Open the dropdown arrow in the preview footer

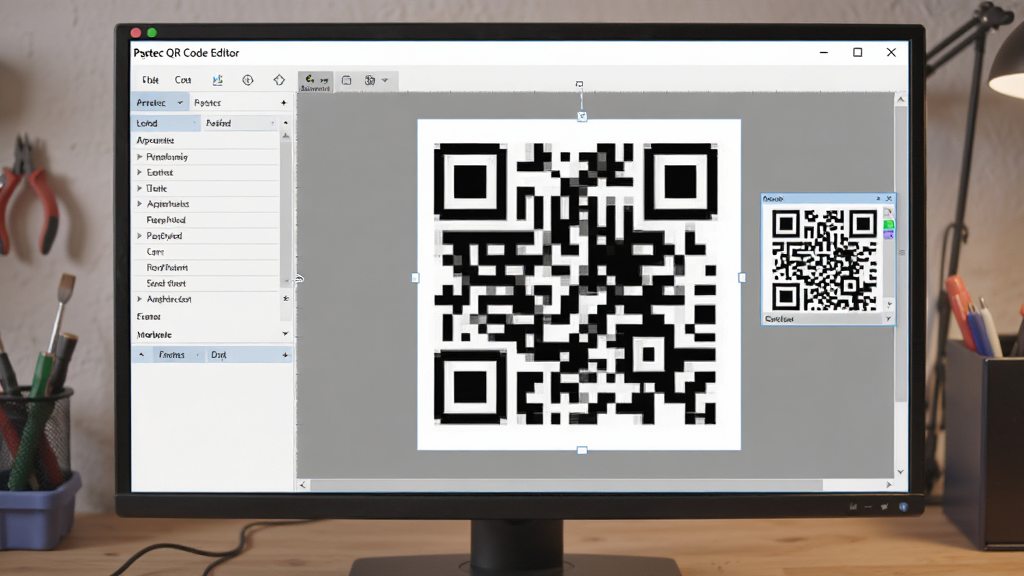click(888, 319)
